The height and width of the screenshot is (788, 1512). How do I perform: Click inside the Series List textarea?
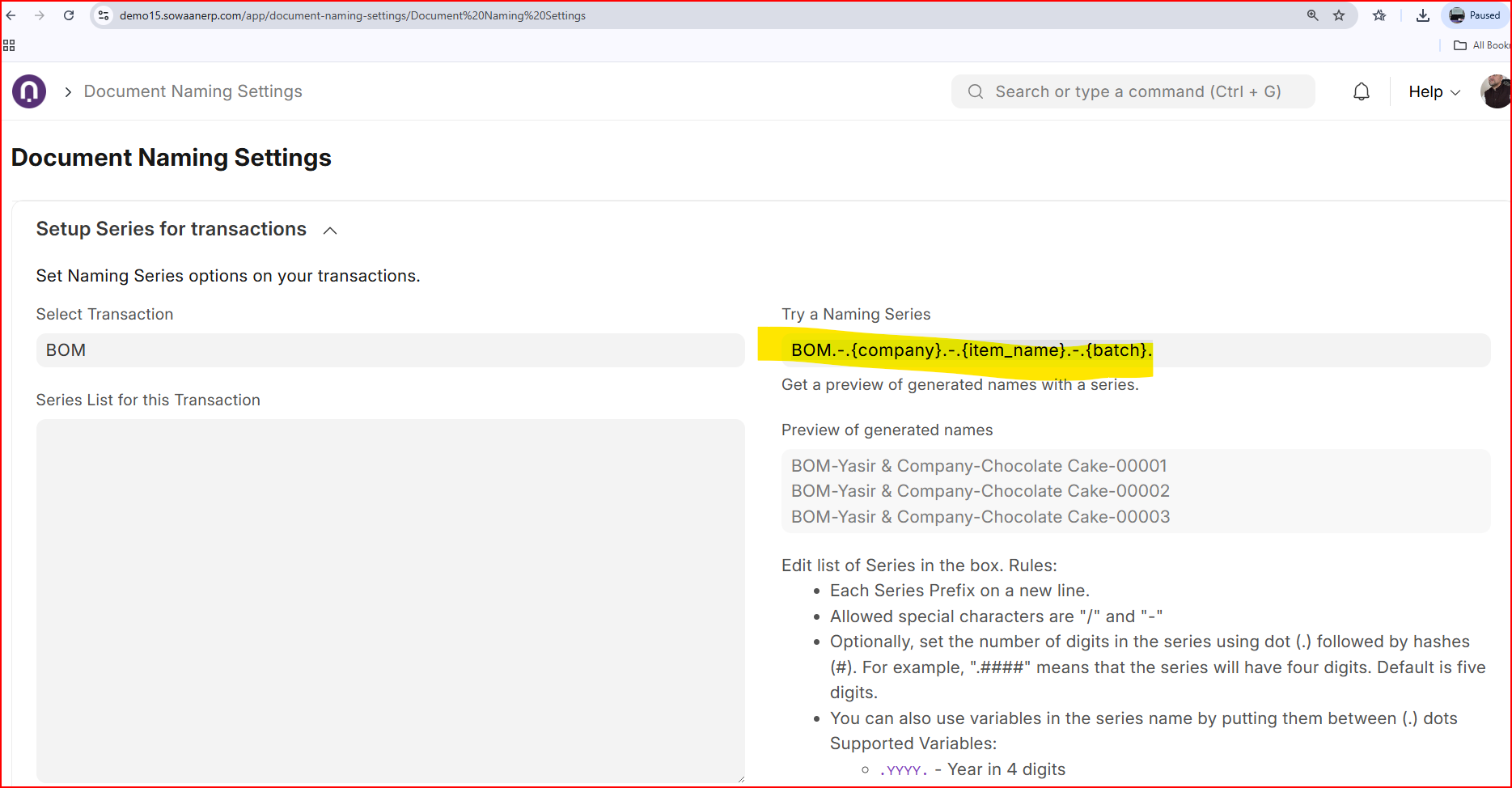coord(390,600)
